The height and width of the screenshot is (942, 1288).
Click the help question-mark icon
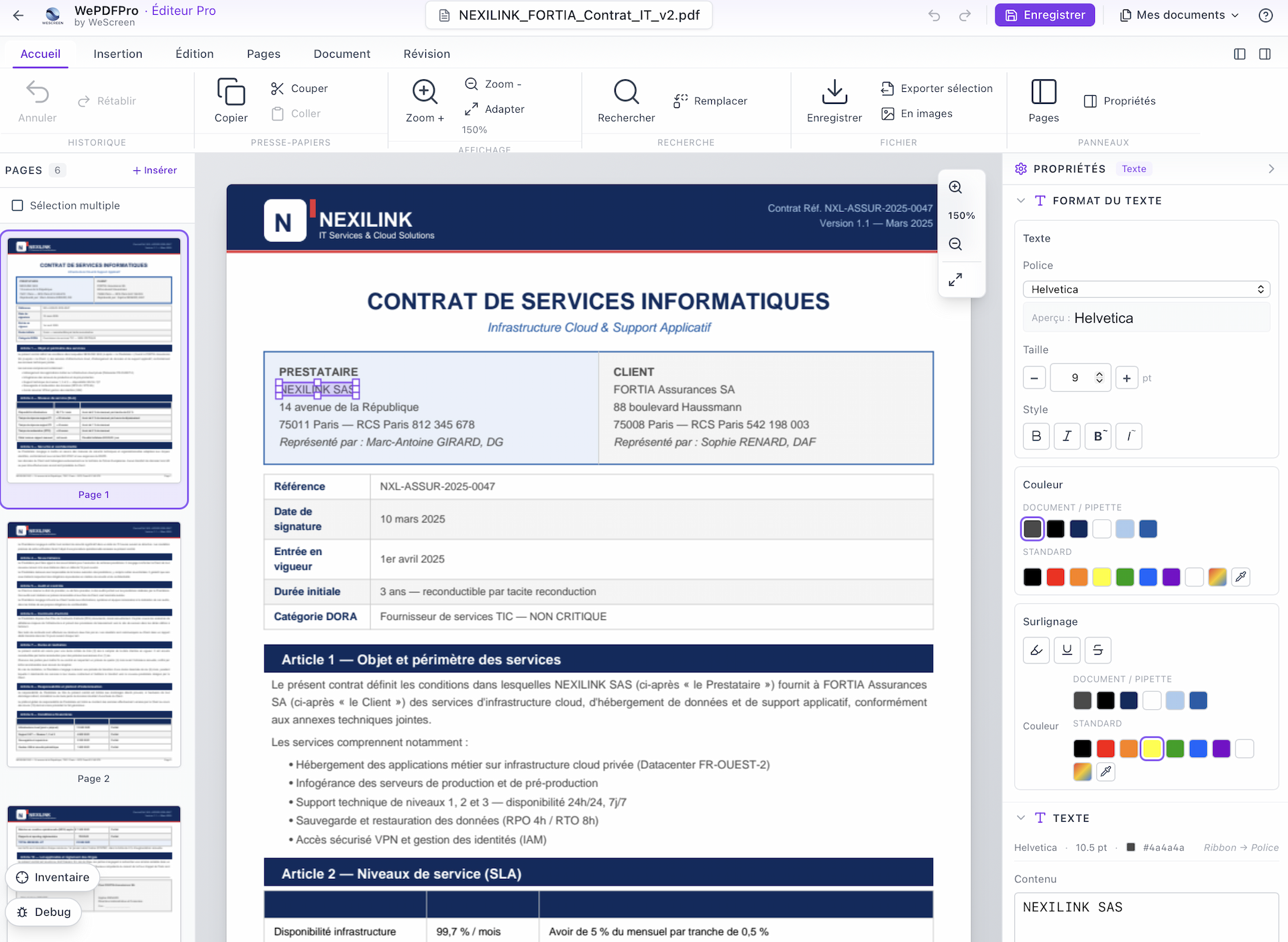coord(1265,15)
